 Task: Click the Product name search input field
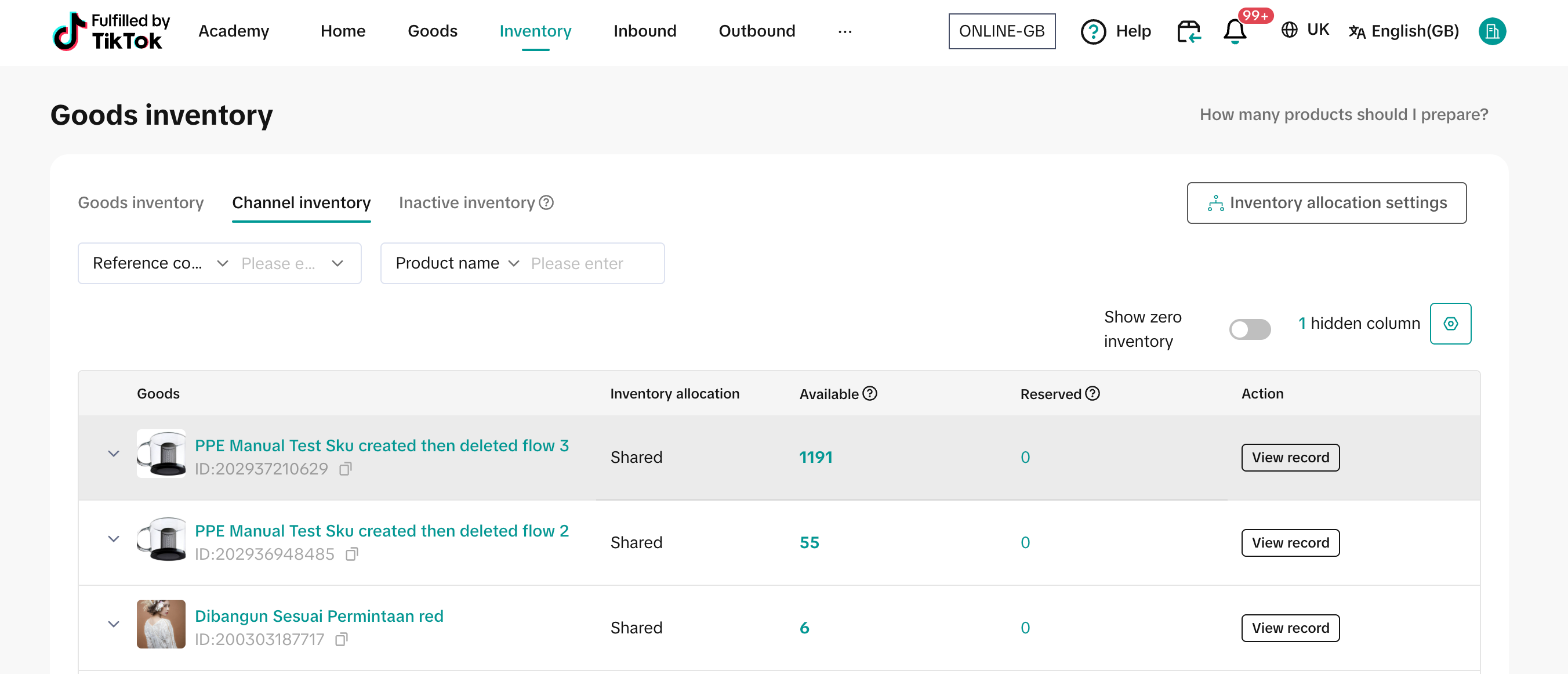tap(590, 263)
